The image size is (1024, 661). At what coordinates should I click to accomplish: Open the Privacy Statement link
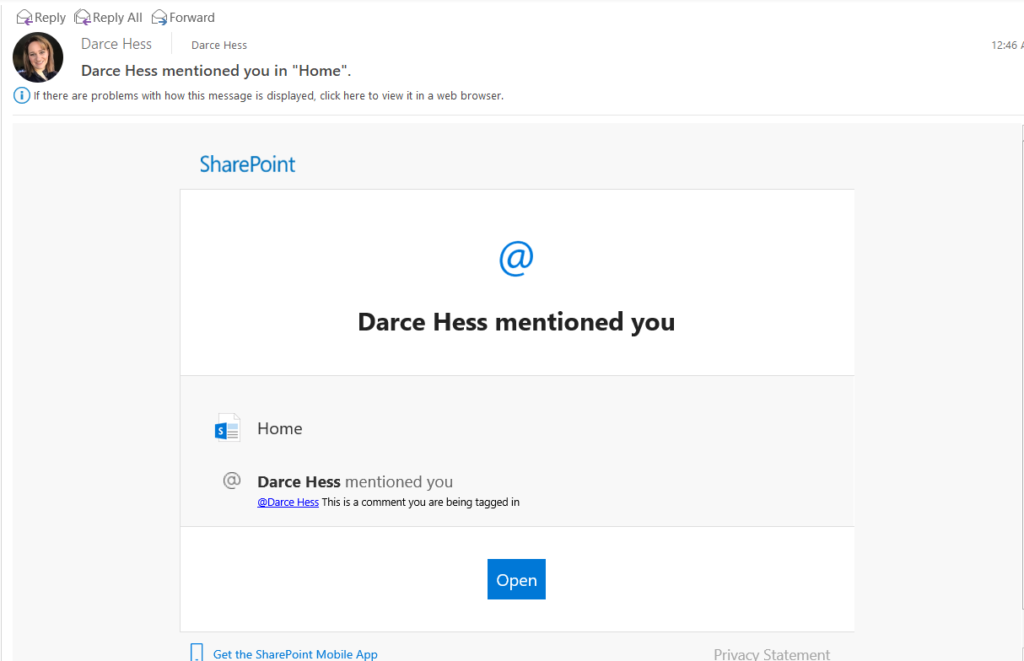[x=771, y=654]
